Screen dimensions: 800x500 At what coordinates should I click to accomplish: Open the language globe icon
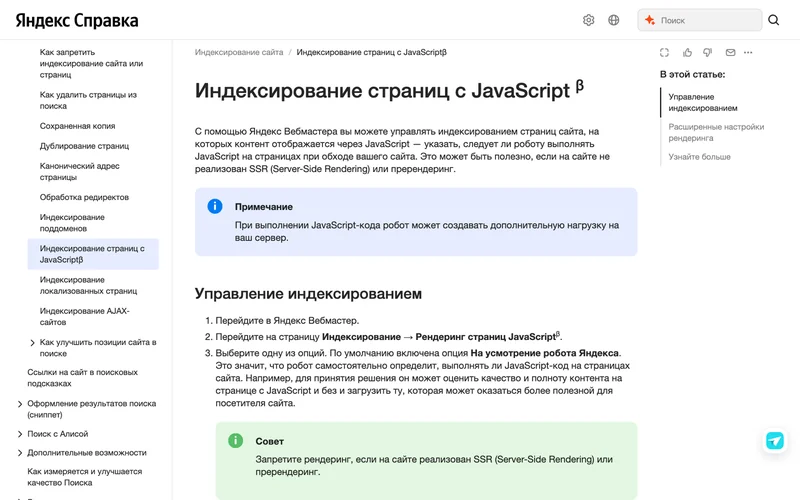pyautogui.click(x=614, y=20)
